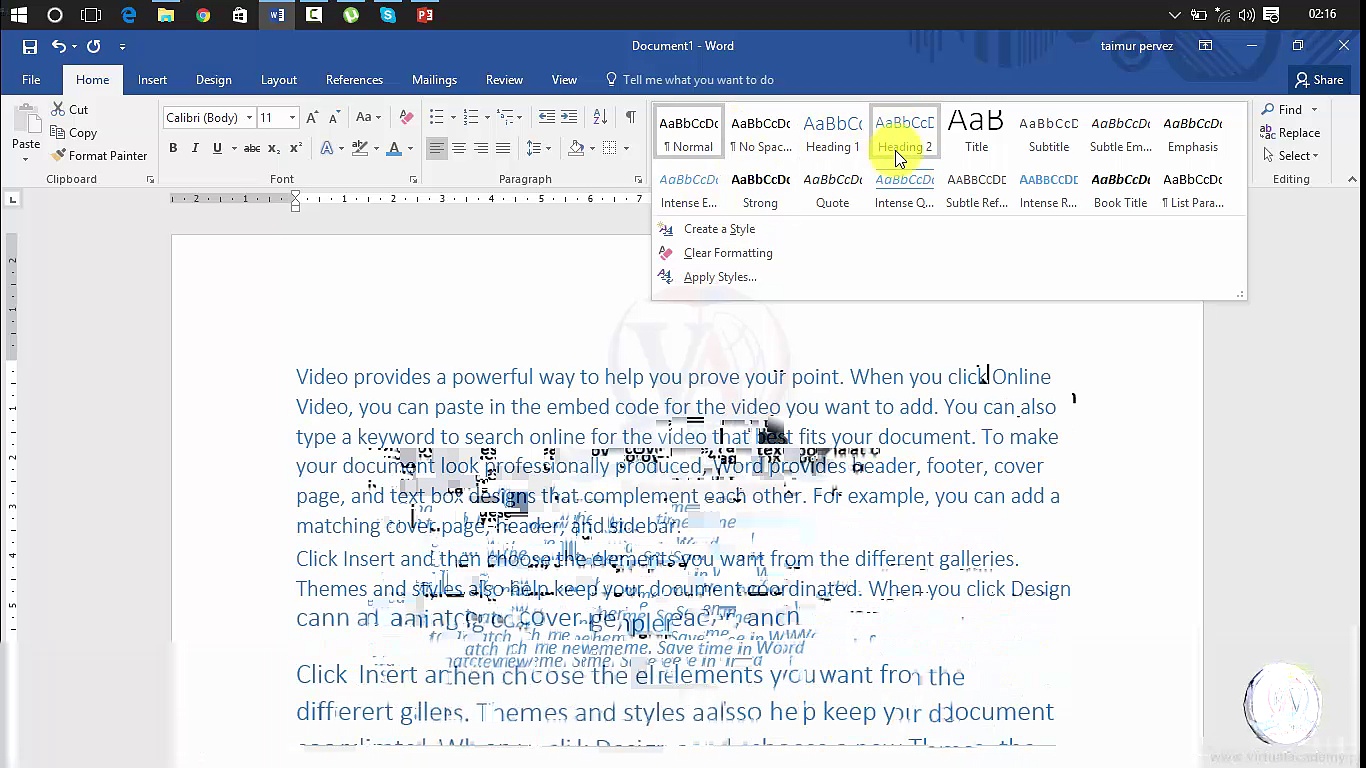The height and width of the screenshot is (768, 1366).
Task: Click Apply Styles option
Action: click(x=720, y=277)
